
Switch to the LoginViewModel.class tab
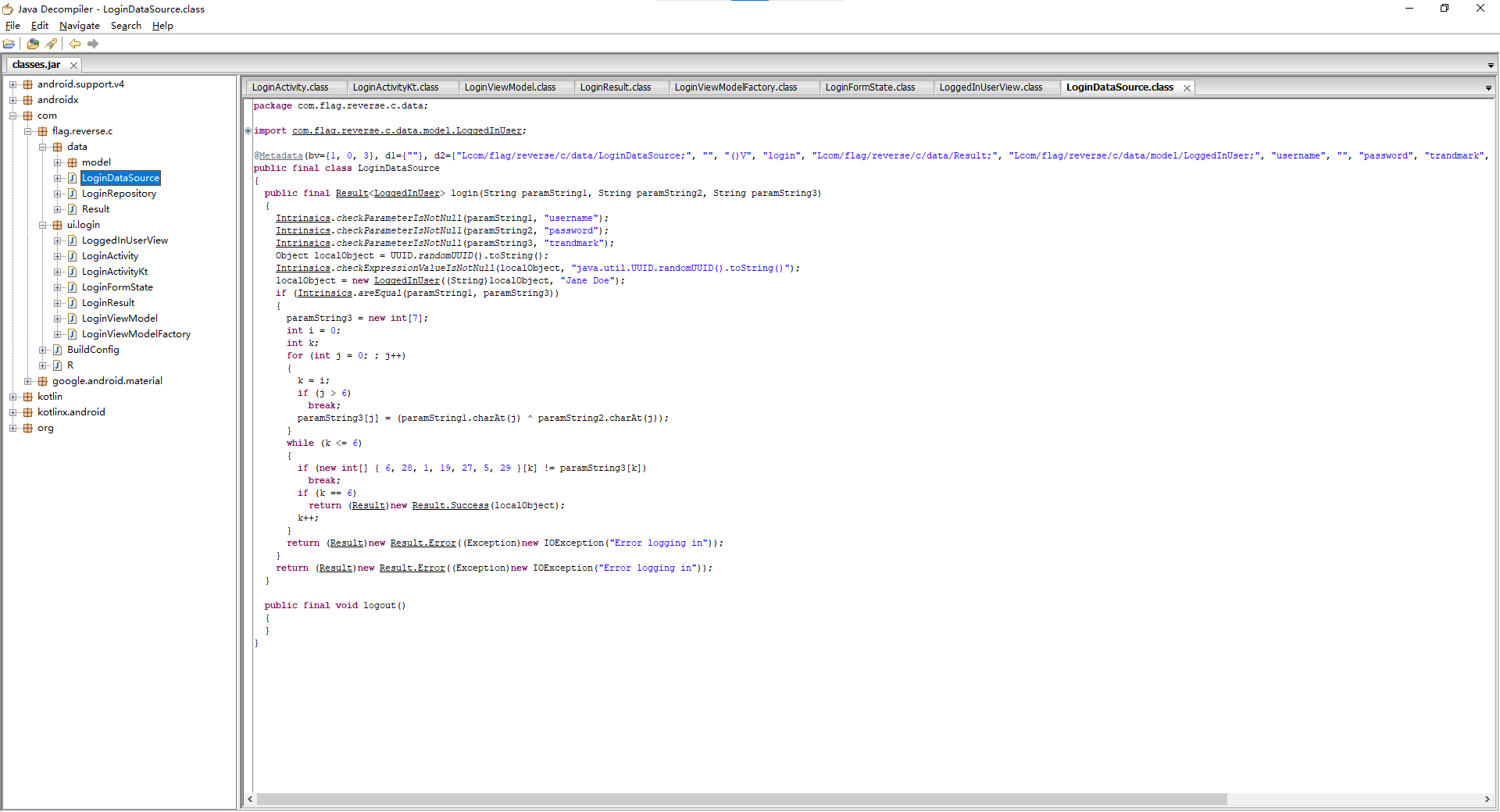510,87
